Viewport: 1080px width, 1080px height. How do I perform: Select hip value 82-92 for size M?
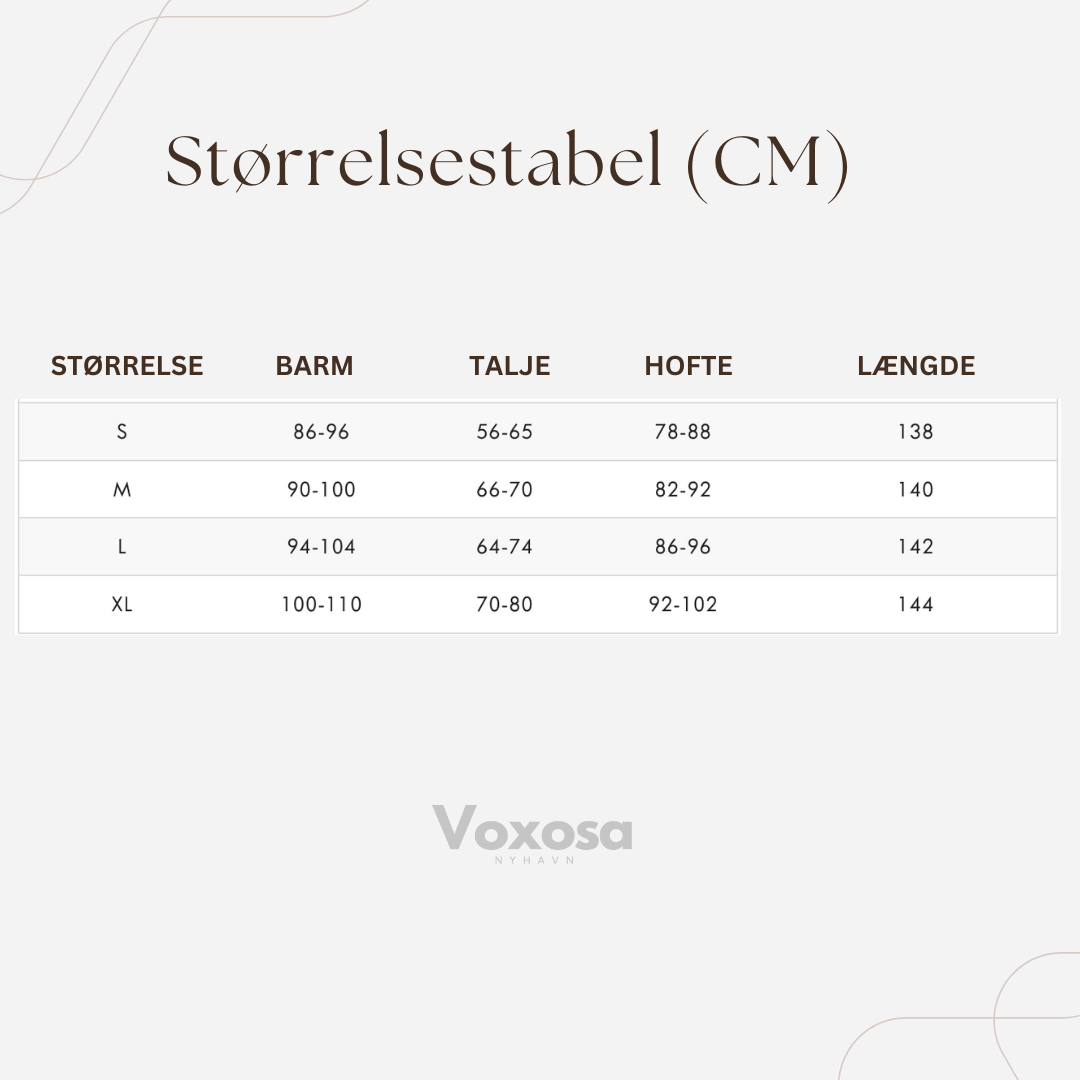tap(683, 490)
